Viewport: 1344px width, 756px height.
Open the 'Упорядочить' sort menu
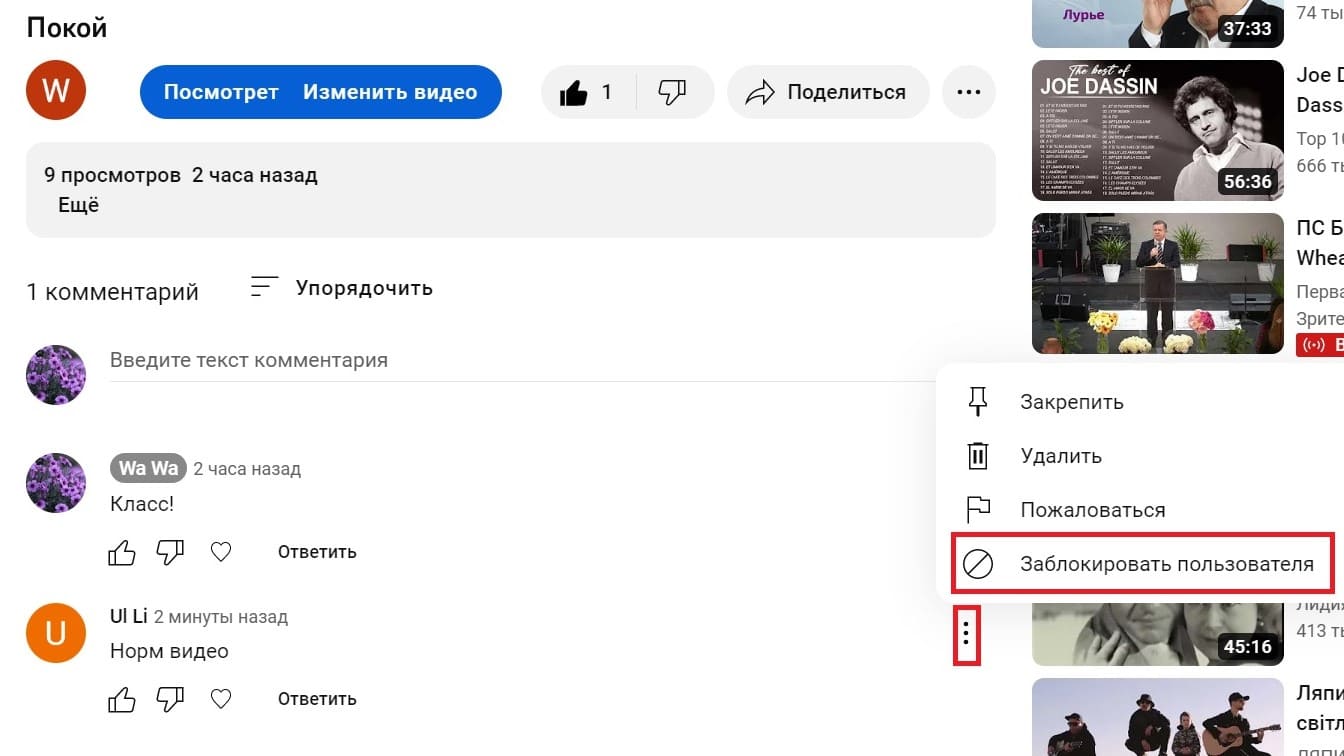click(x=342, y=288)
